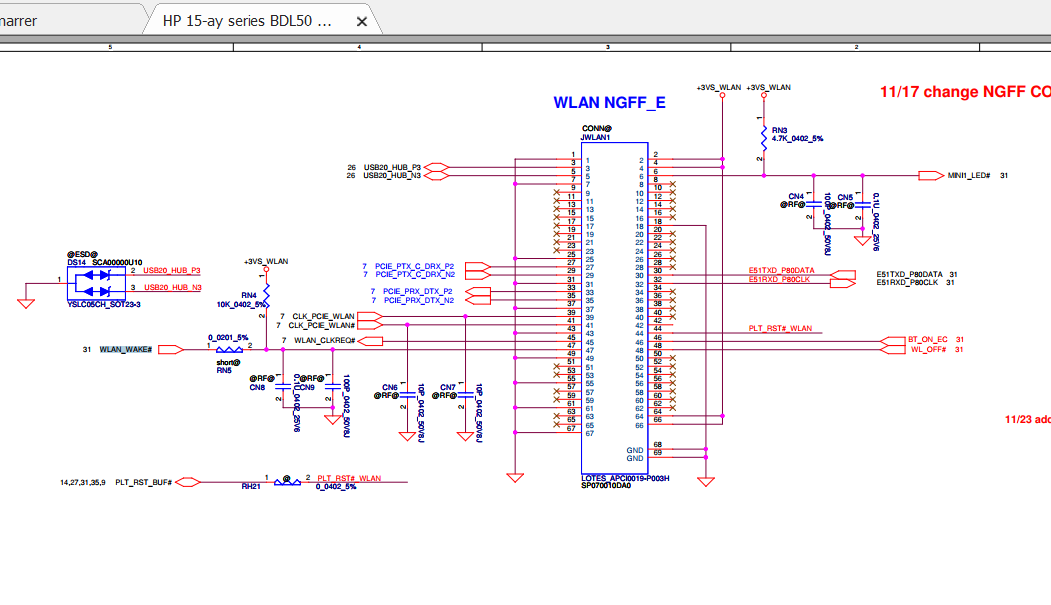The image size is (1051, 605).
Task: Click the +3VS_WLAN power label above RN3
Action: point(768,87)
